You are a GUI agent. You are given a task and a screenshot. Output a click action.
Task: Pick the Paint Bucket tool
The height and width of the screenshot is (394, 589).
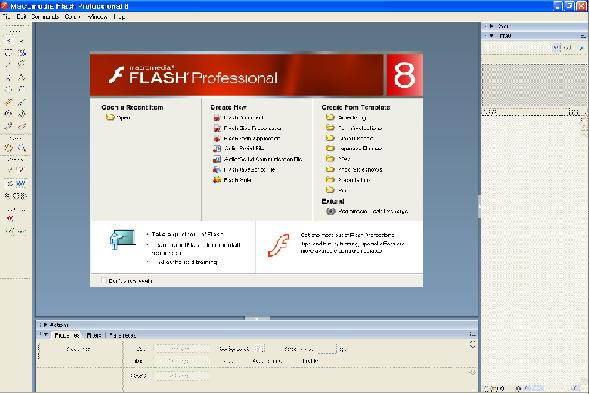pyautogui.click(x=21, y=113)
